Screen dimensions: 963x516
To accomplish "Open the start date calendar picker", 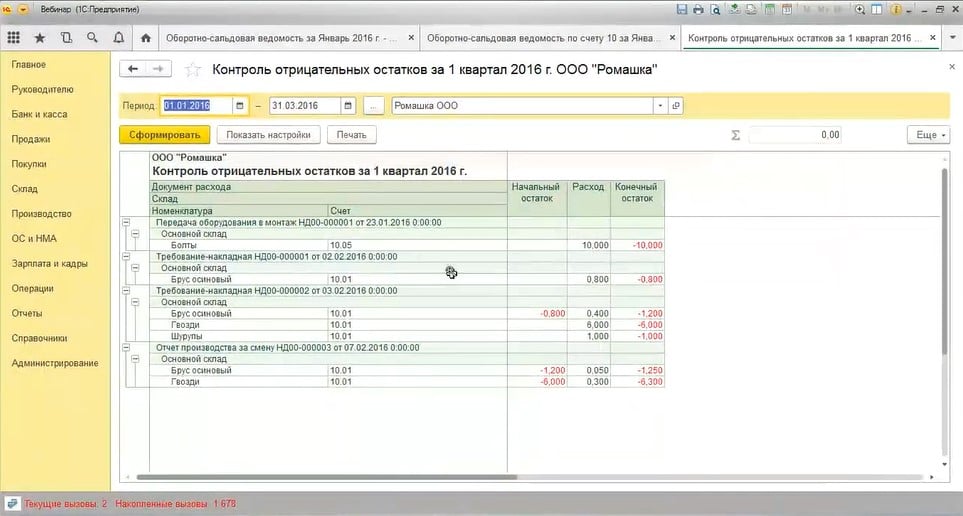I will 240,106.
